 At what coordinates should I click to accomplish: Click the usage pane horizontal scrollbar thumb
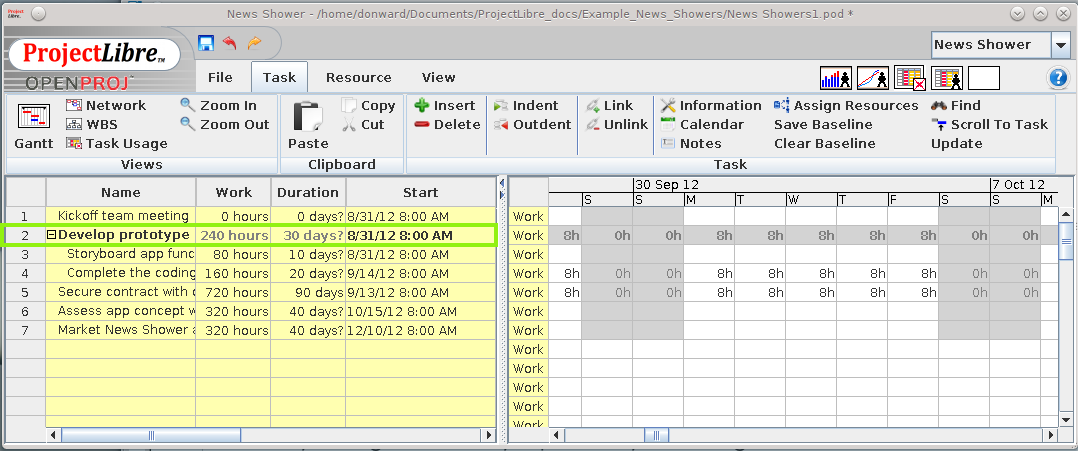657,435
